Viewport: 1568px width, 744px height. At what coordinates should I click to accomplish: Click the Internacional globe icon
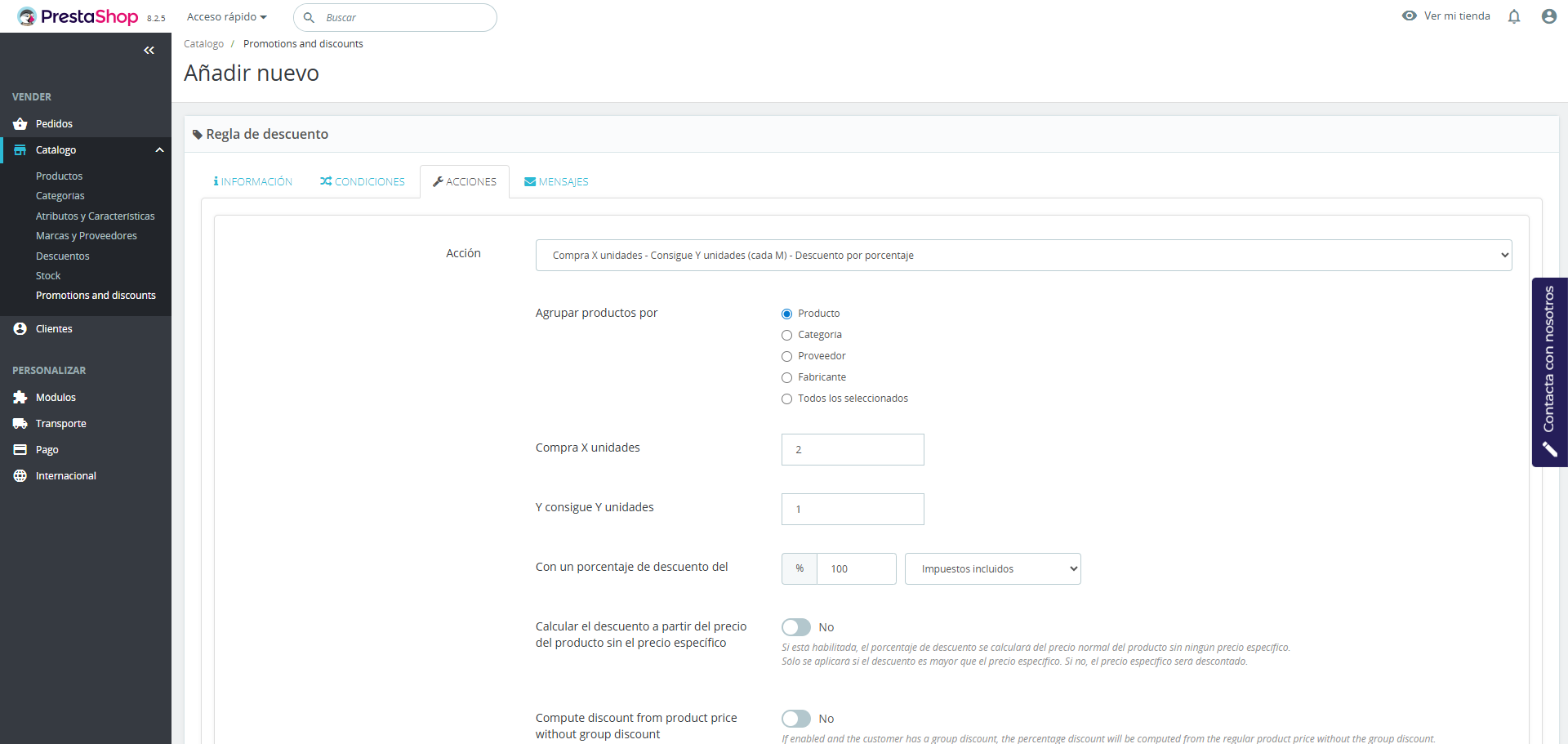pyautogui.click(x=20, y=476)
